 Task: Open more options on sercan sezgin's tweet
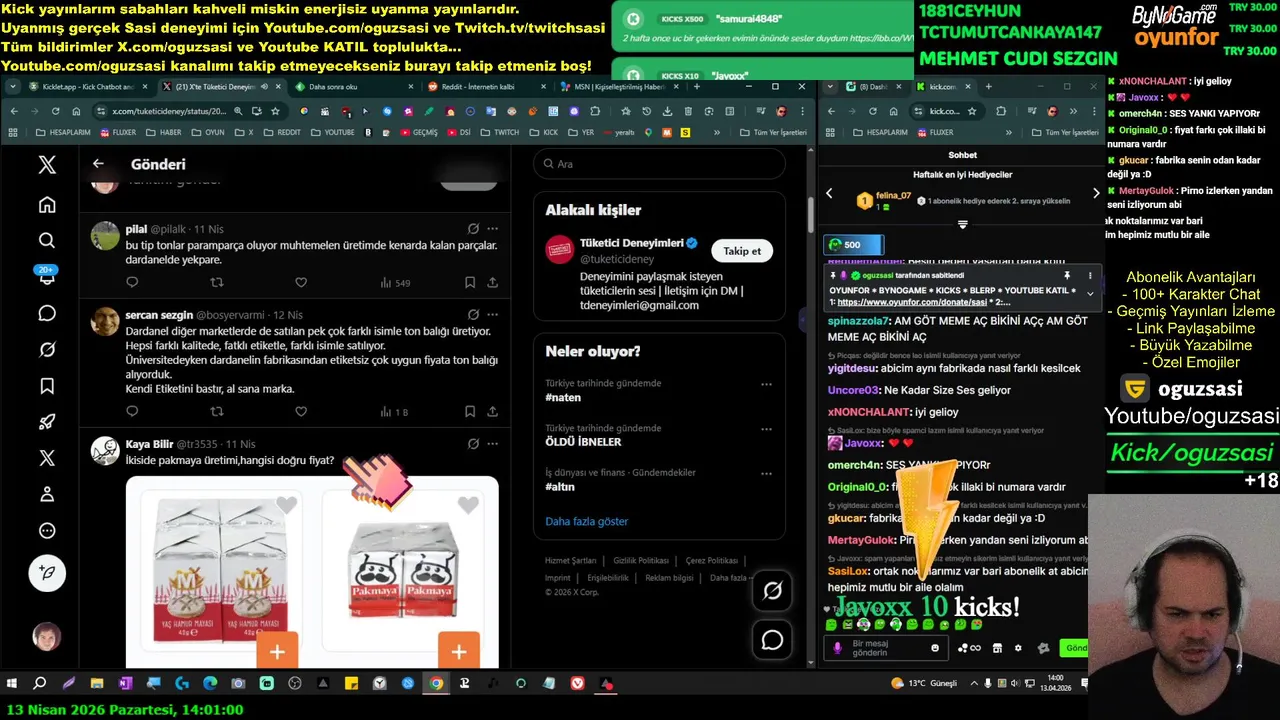pyautogui.click(x=492, y=315)
